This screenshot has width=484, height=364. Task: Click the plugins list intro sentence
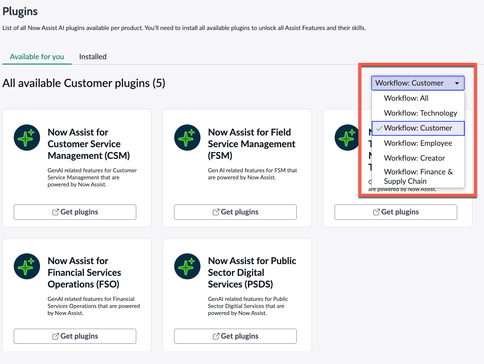pos(184,28)
